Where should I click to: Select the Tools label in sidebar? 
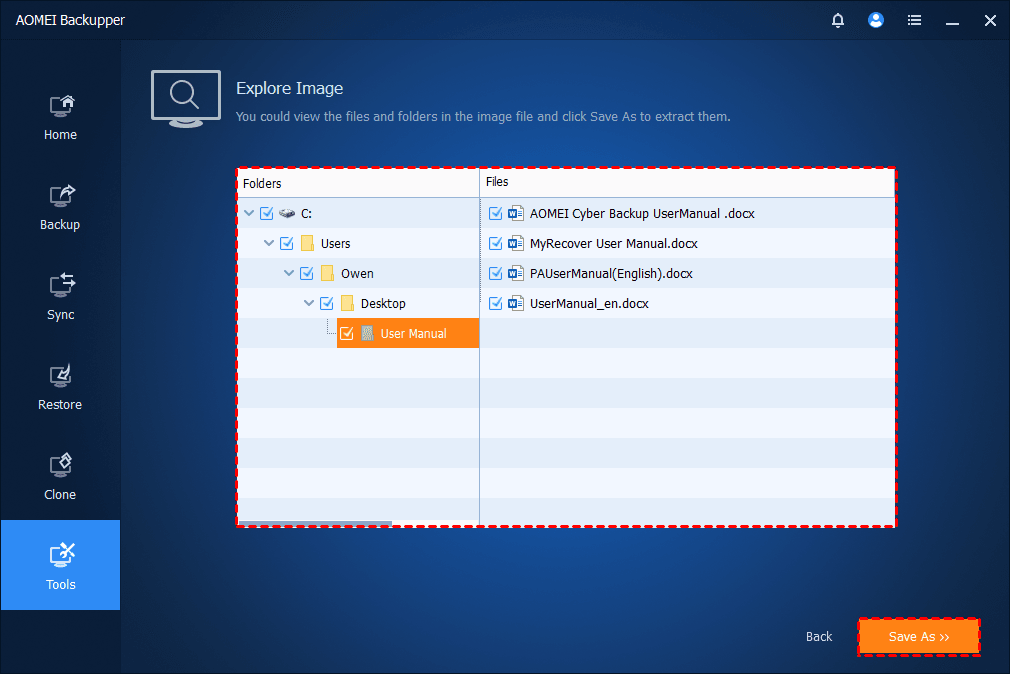[x=61, y=584]
